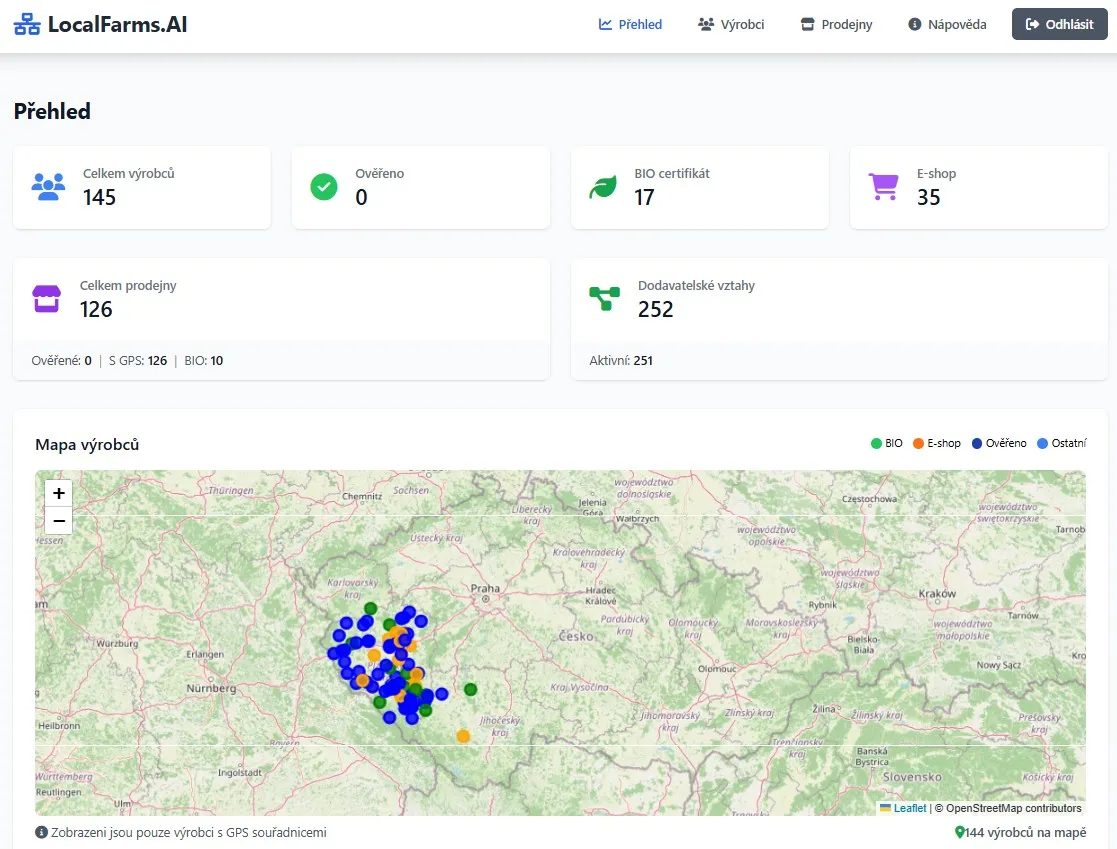Click the info icon beside GPS note
This screenshot has height=849, width=1117.
click(x=41, y=832)
